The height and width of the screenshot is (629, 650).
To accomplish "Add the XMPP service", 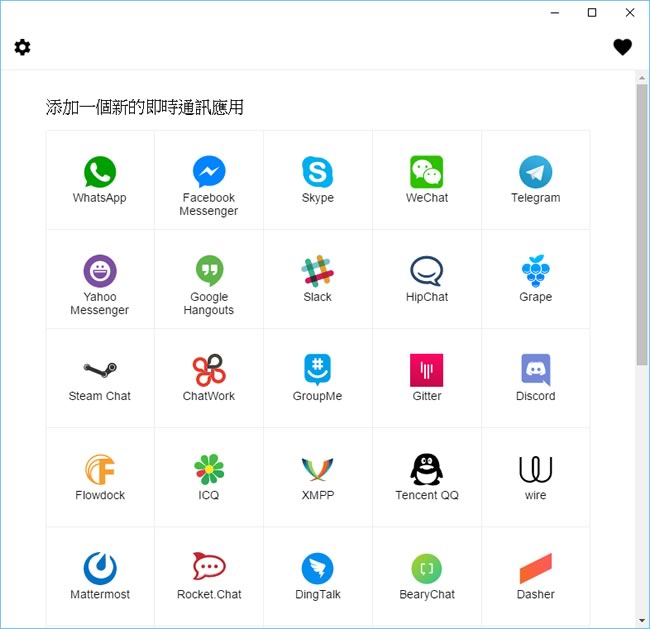I will point(318,477).
